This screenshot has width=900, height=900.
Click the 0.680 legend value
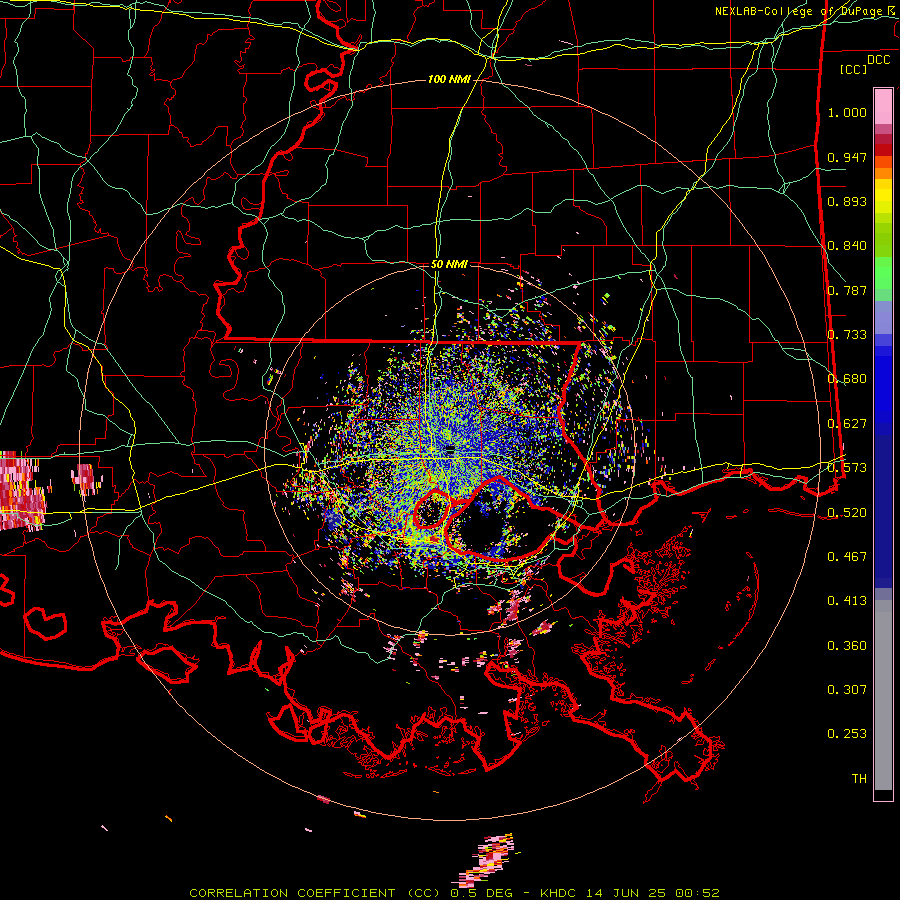[x=847, y=379]
